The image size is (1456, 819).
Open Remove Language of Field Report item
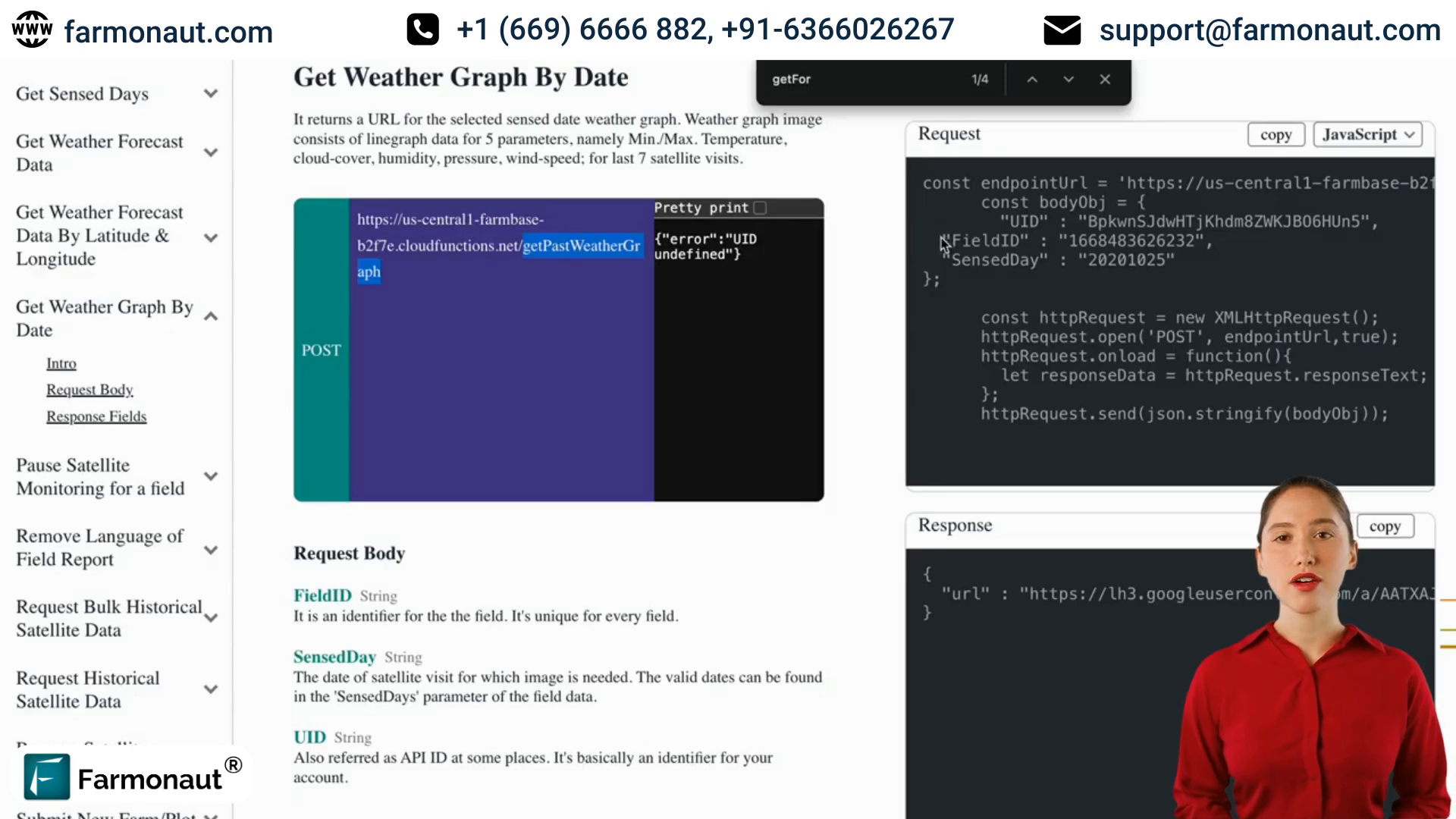coord(99,548)
